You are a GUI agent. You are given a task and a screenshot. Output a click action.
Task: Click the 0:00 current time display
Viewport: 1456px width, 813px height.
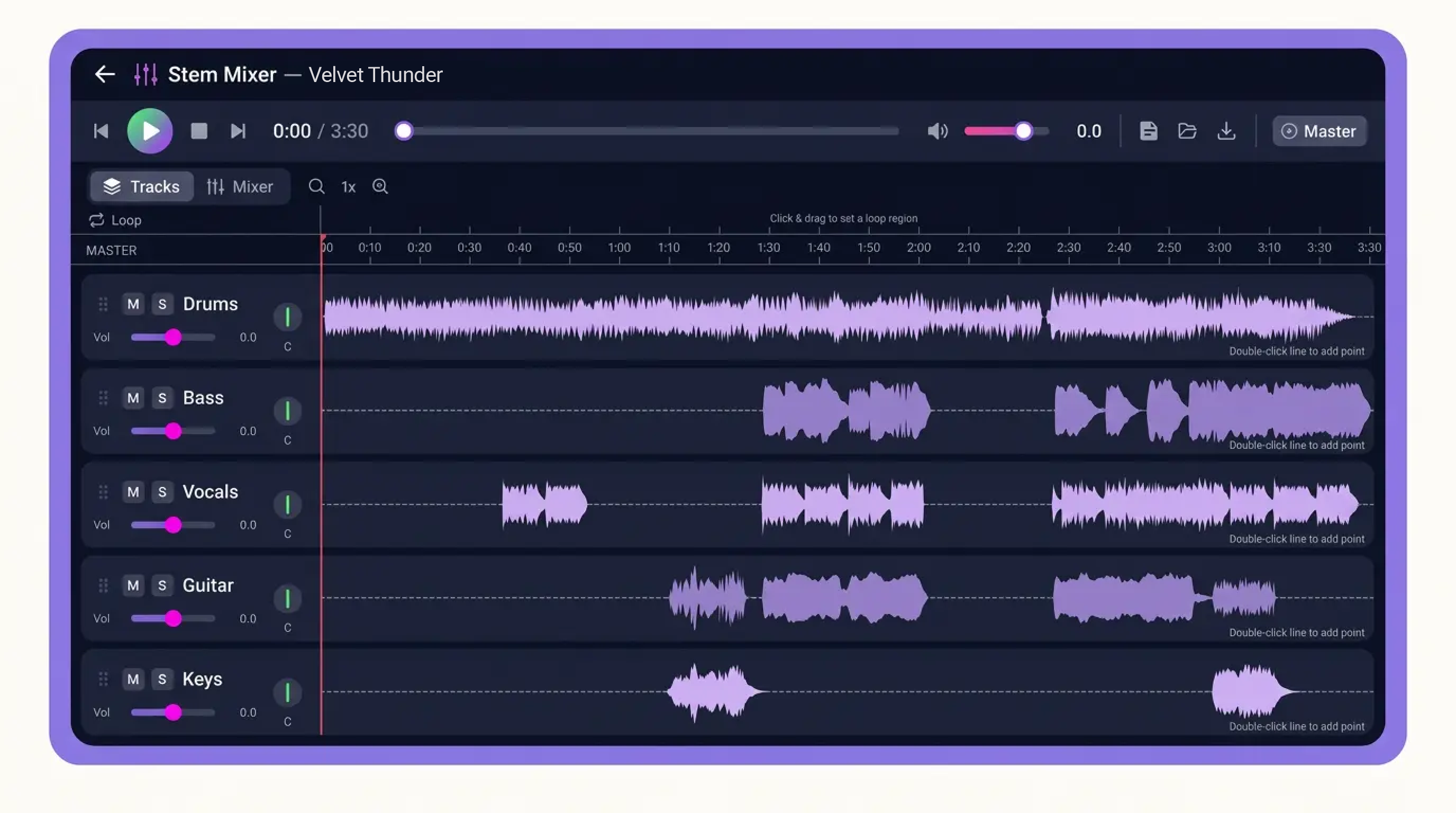pos(292,131)
